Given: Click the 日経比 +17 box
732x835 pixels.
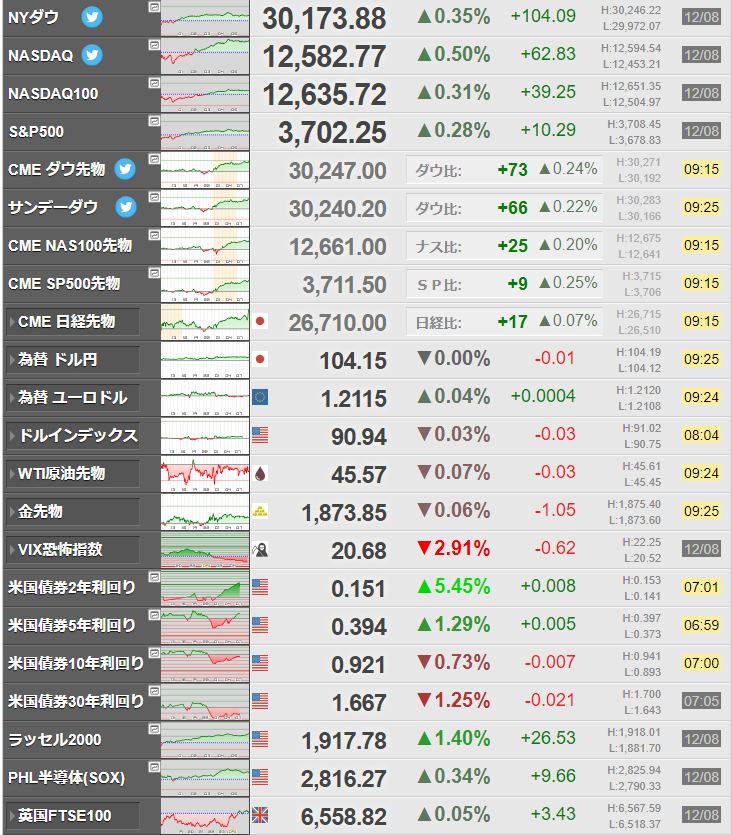Looking at the screenshot, I should tap(504, 322).
